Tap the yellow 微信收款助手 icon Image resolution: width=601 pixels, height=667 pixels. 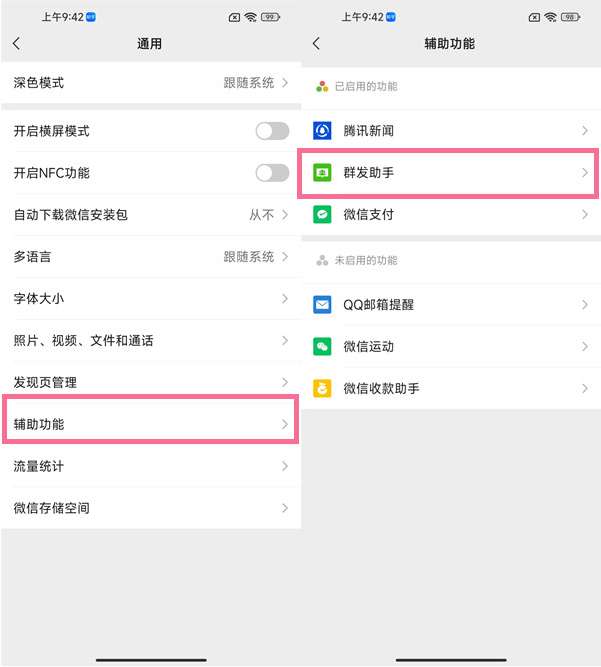[322, 388]
